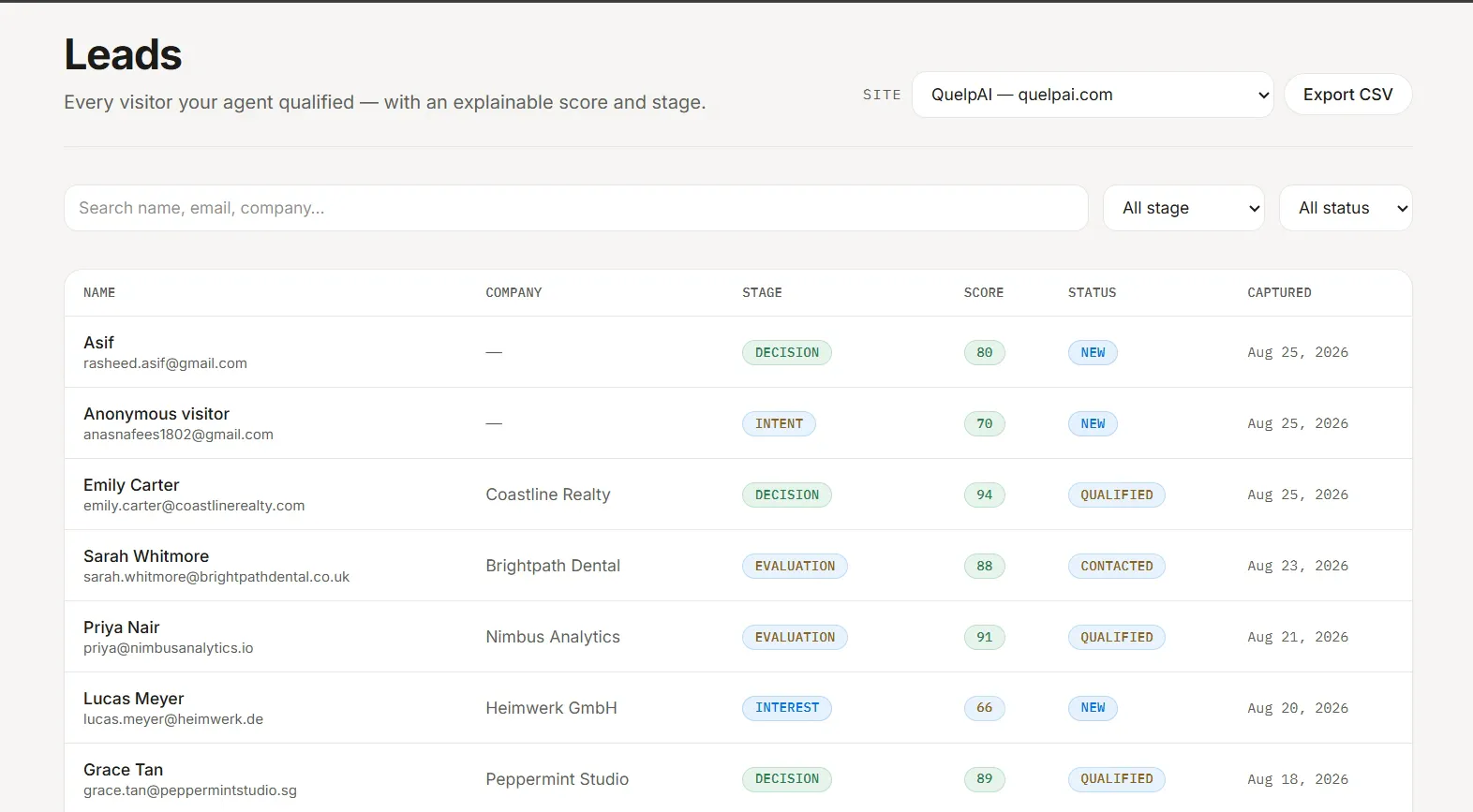The height and width of the screenshot is (812, 1473).
Task: Open the Anonymous visitor lead
Action: point(156,414)
